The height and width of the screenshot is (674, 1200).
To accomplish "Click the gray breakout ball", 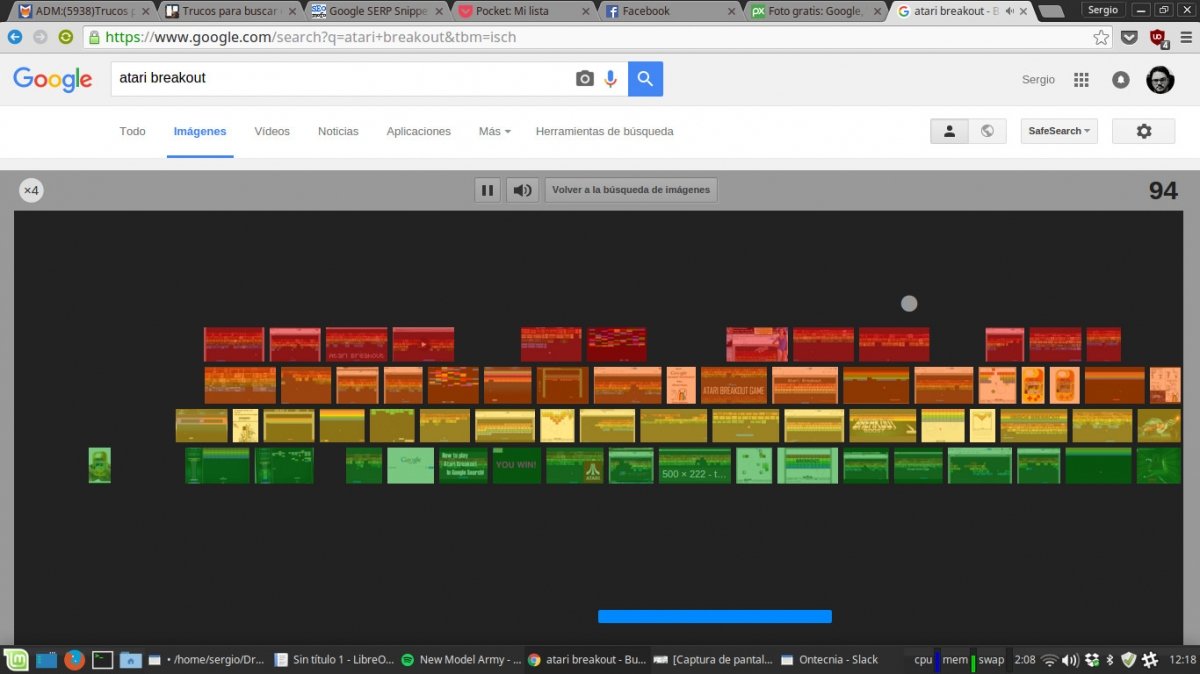I will pos(909,303).
